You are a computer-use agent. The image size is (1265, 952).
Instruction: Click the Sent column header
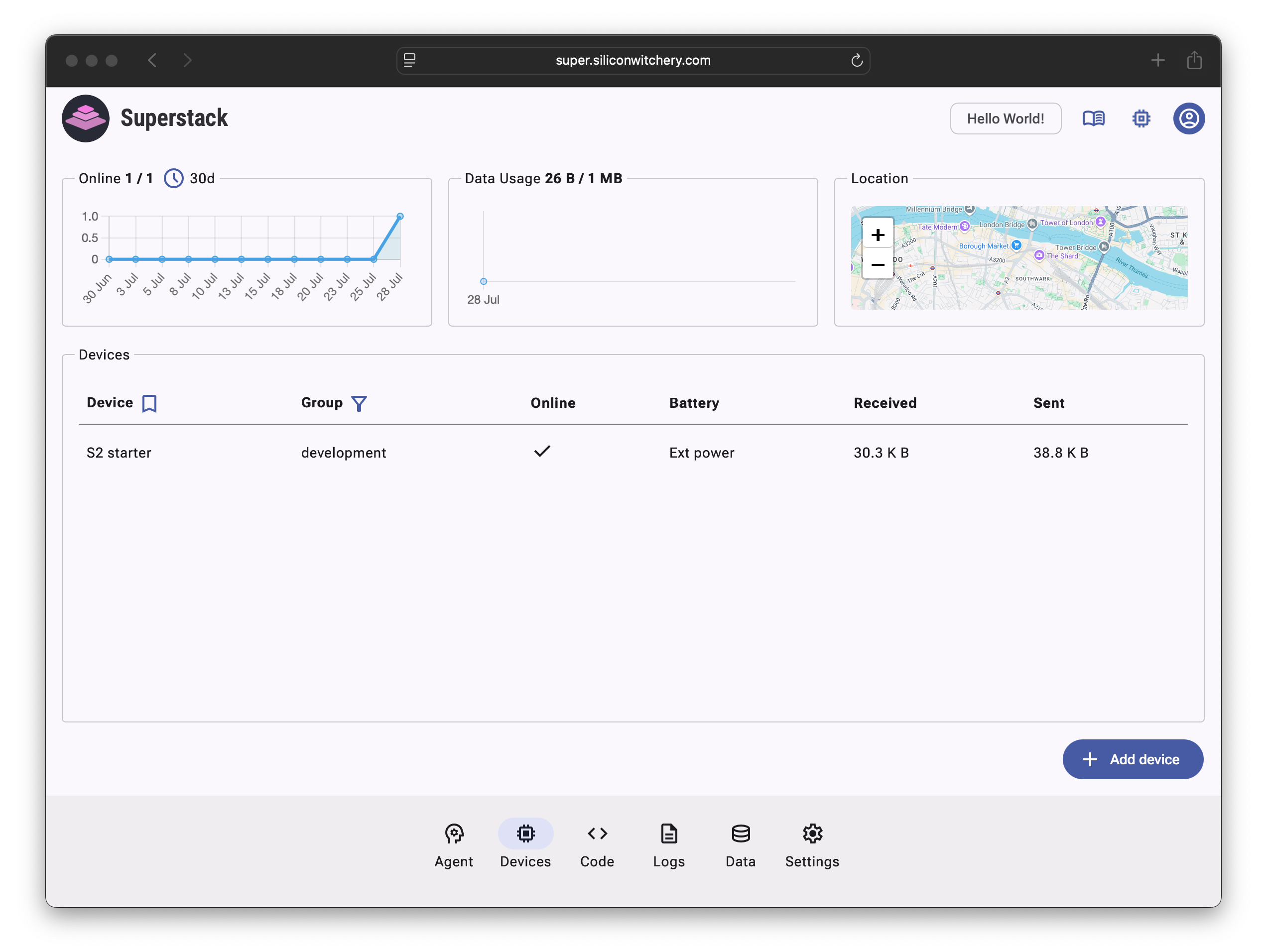pyautogui.click(x=1048, y=403)
